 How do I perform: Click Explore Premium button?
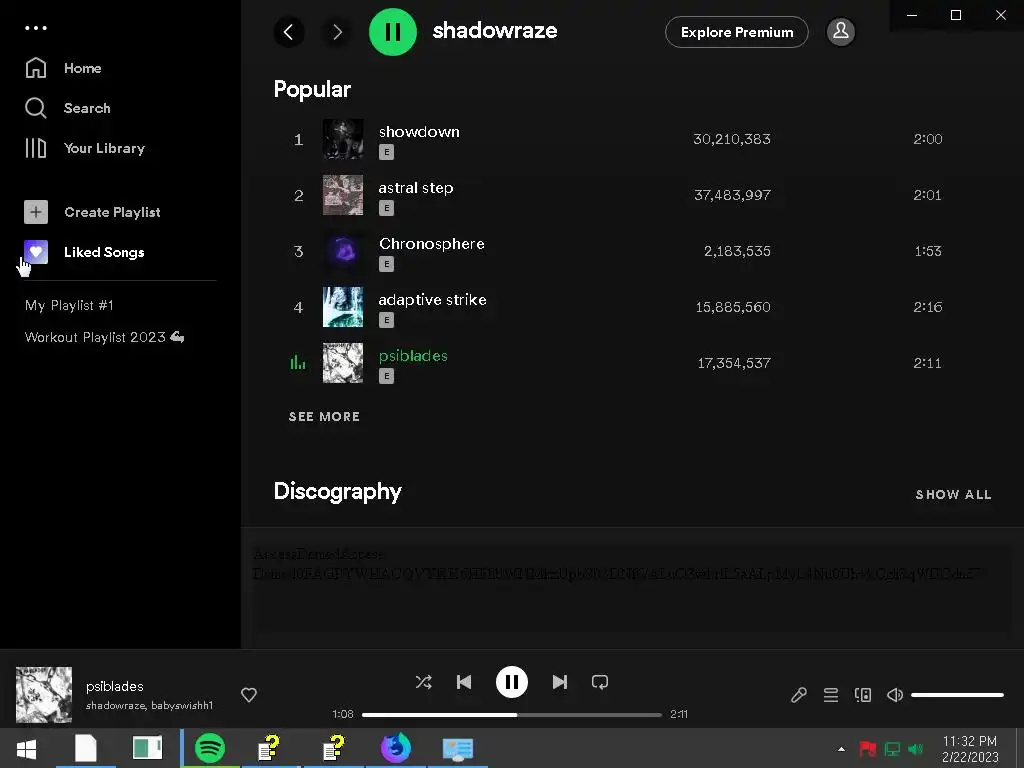[x=737, y=32]
